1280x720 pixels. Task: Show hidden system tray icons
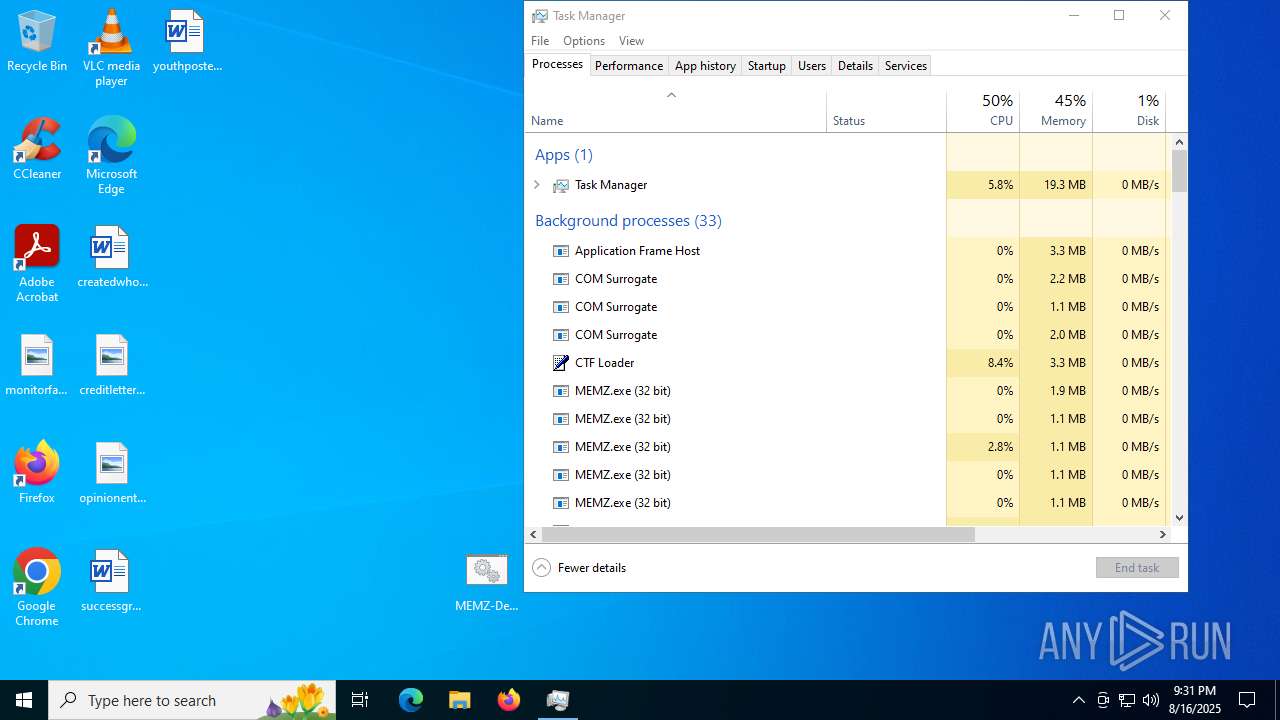pos(1078,700)
